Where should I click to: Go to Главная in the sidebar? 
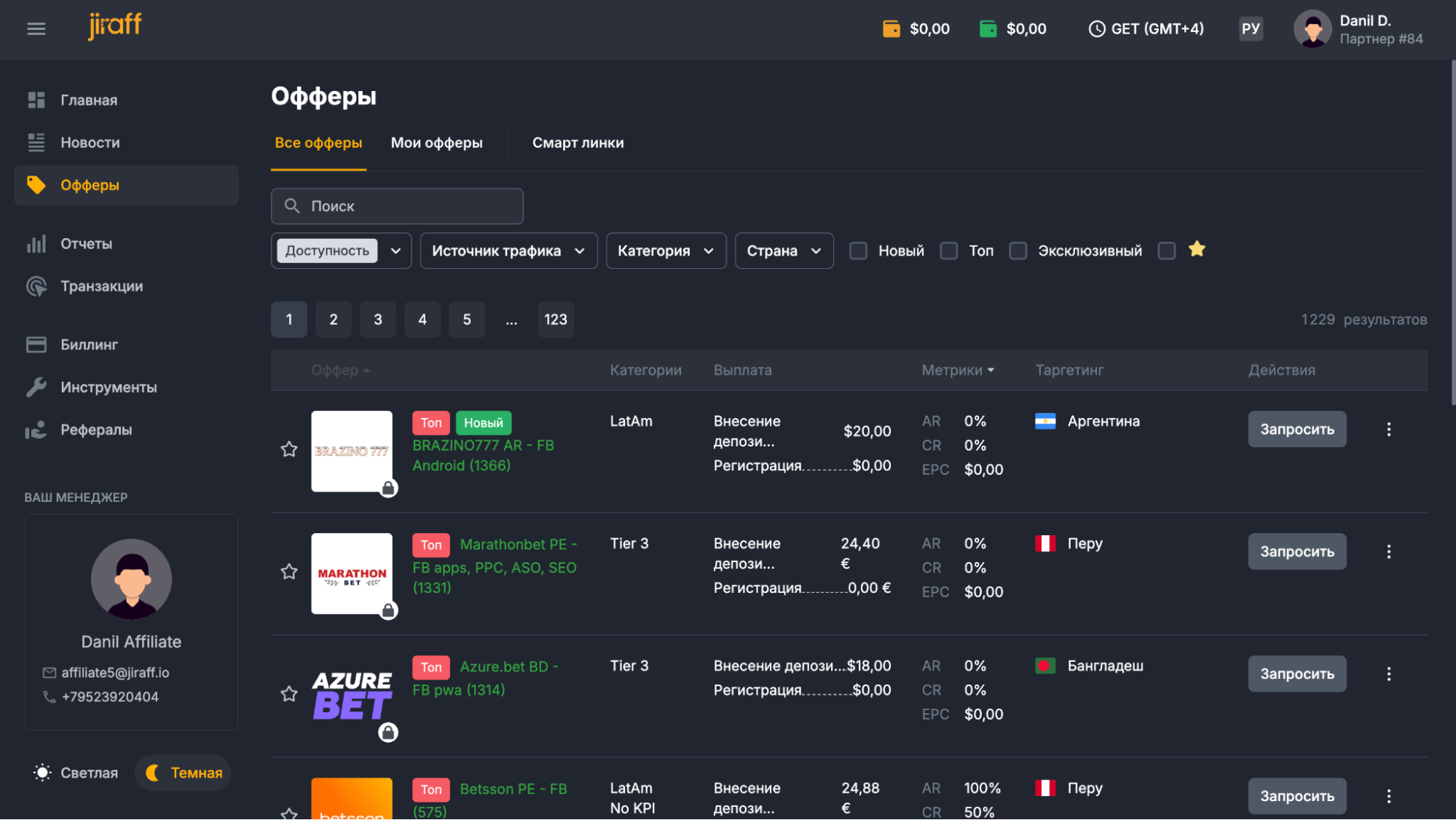pyautogui.click(x=127, y=100)
